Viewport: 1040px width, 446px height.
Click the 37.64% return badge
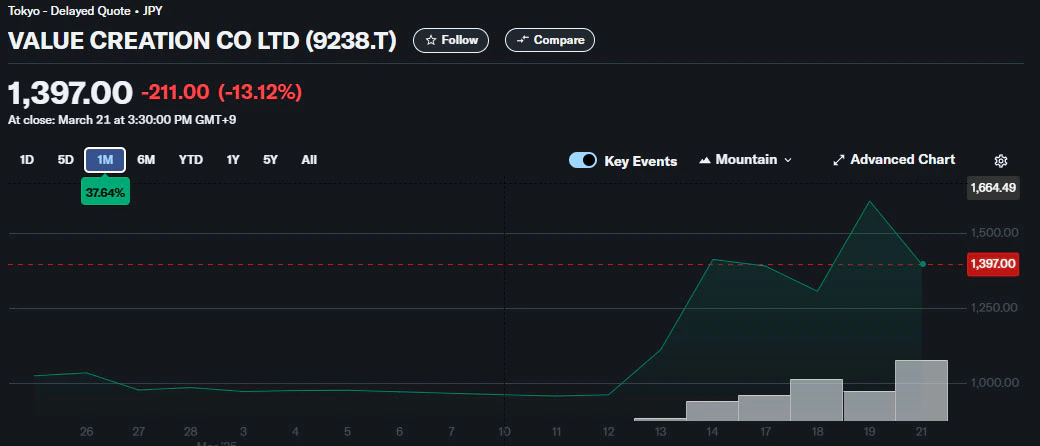(x=105, y=193)
